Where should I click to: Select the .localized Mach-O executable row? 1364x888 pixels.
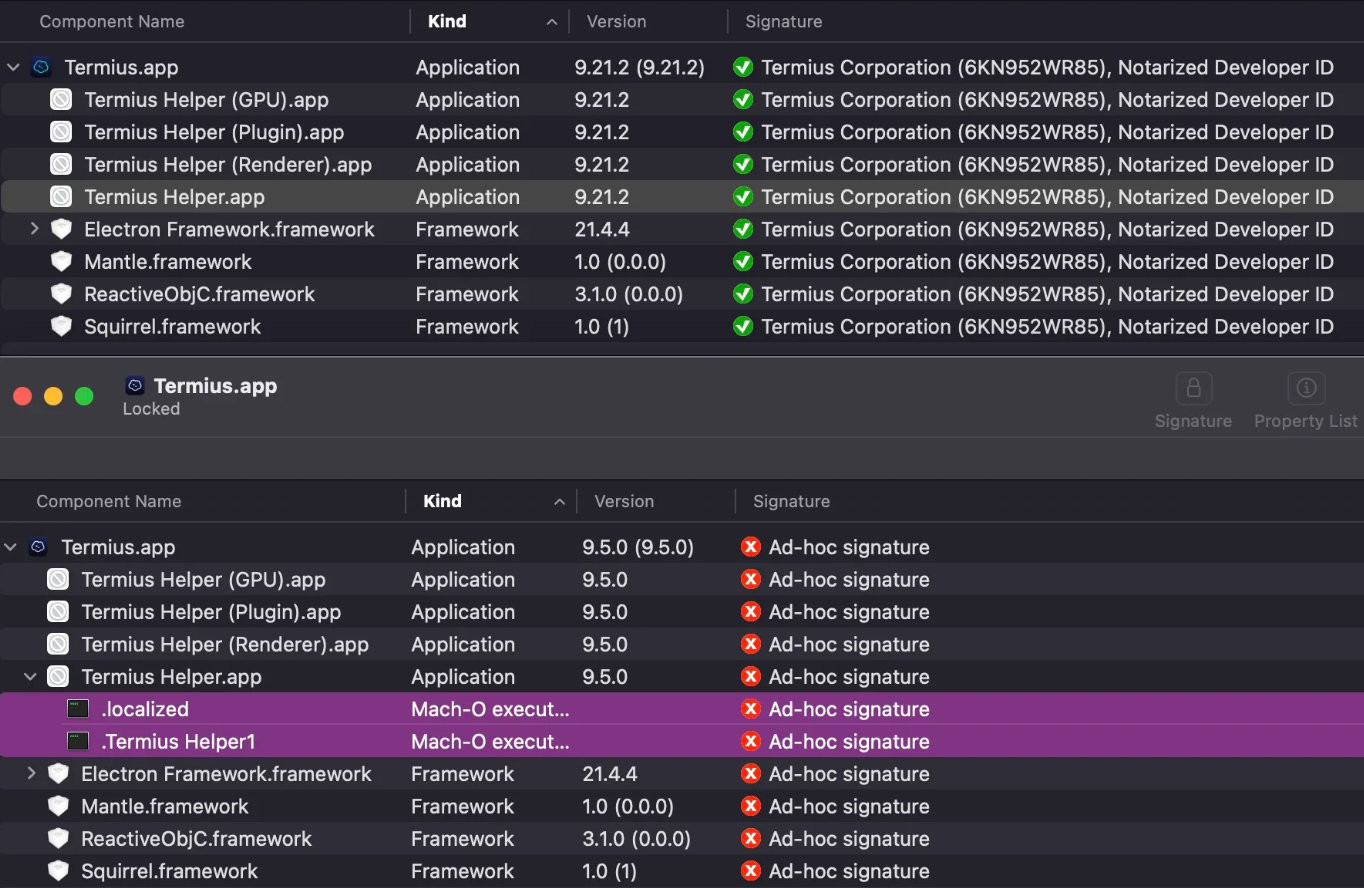[x=682, y=709]
